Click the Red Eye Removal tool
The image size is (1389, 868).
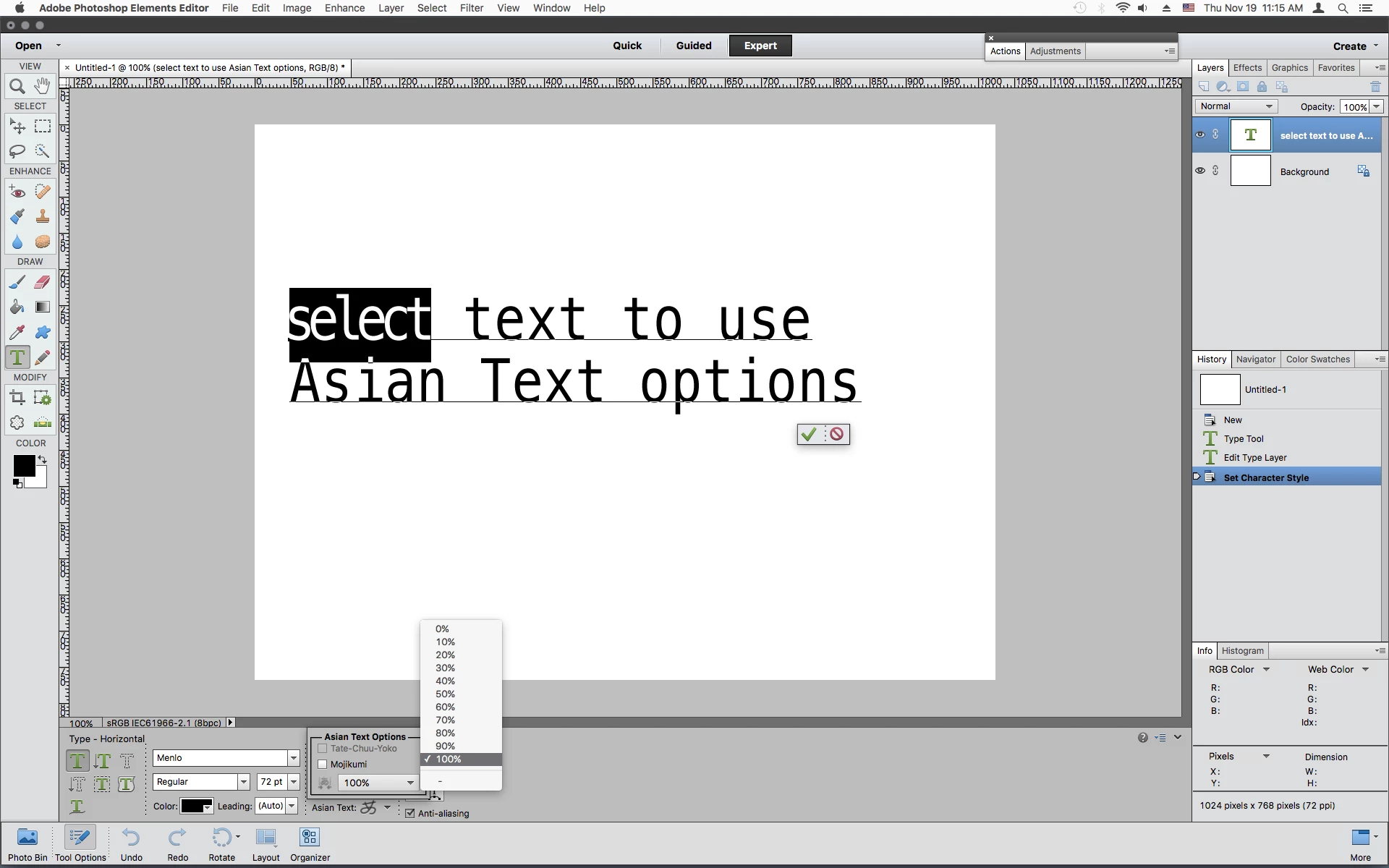click(x=17, y=192)
